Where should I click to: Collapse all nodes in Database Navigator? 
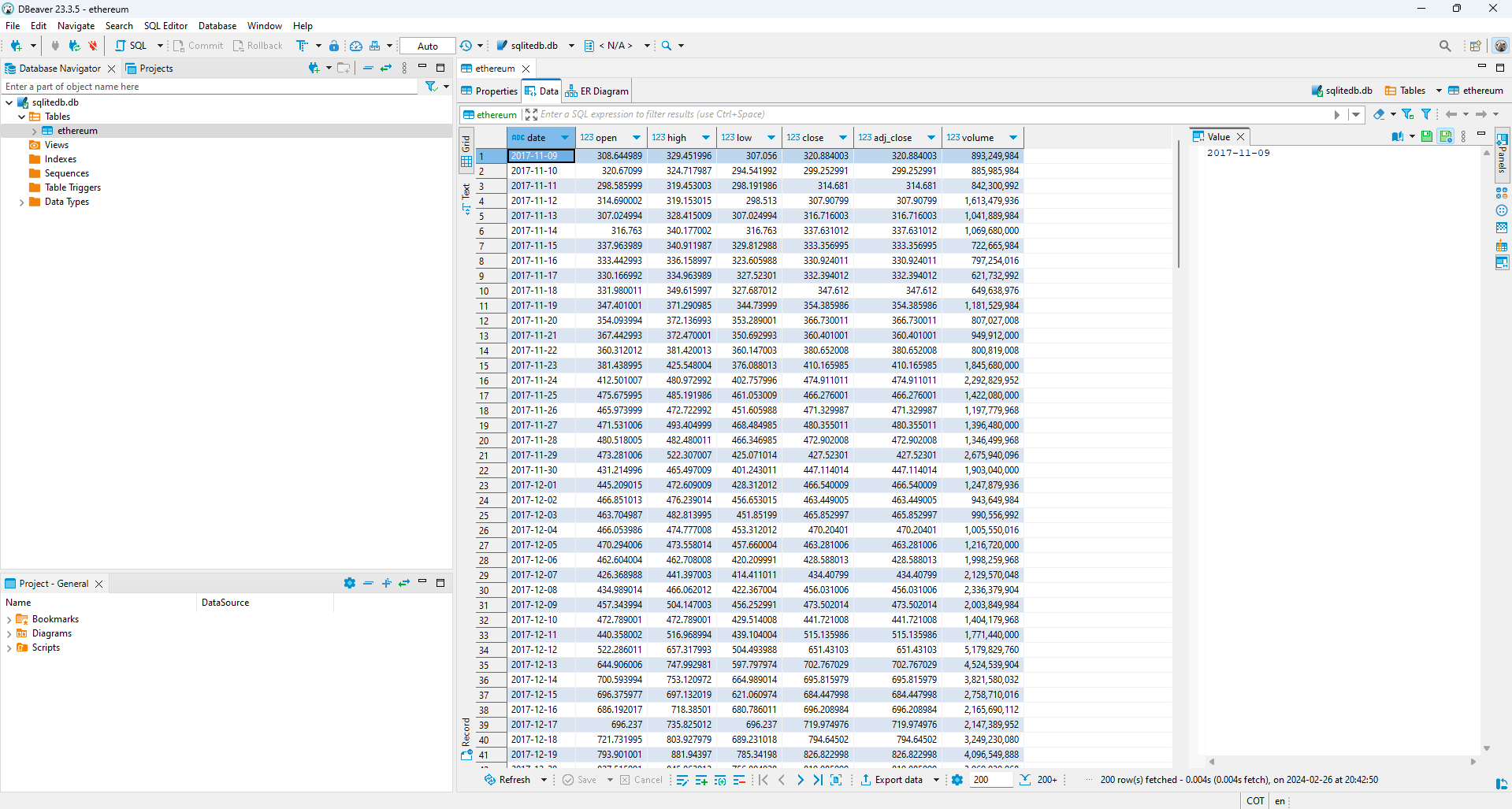point(368,69)
